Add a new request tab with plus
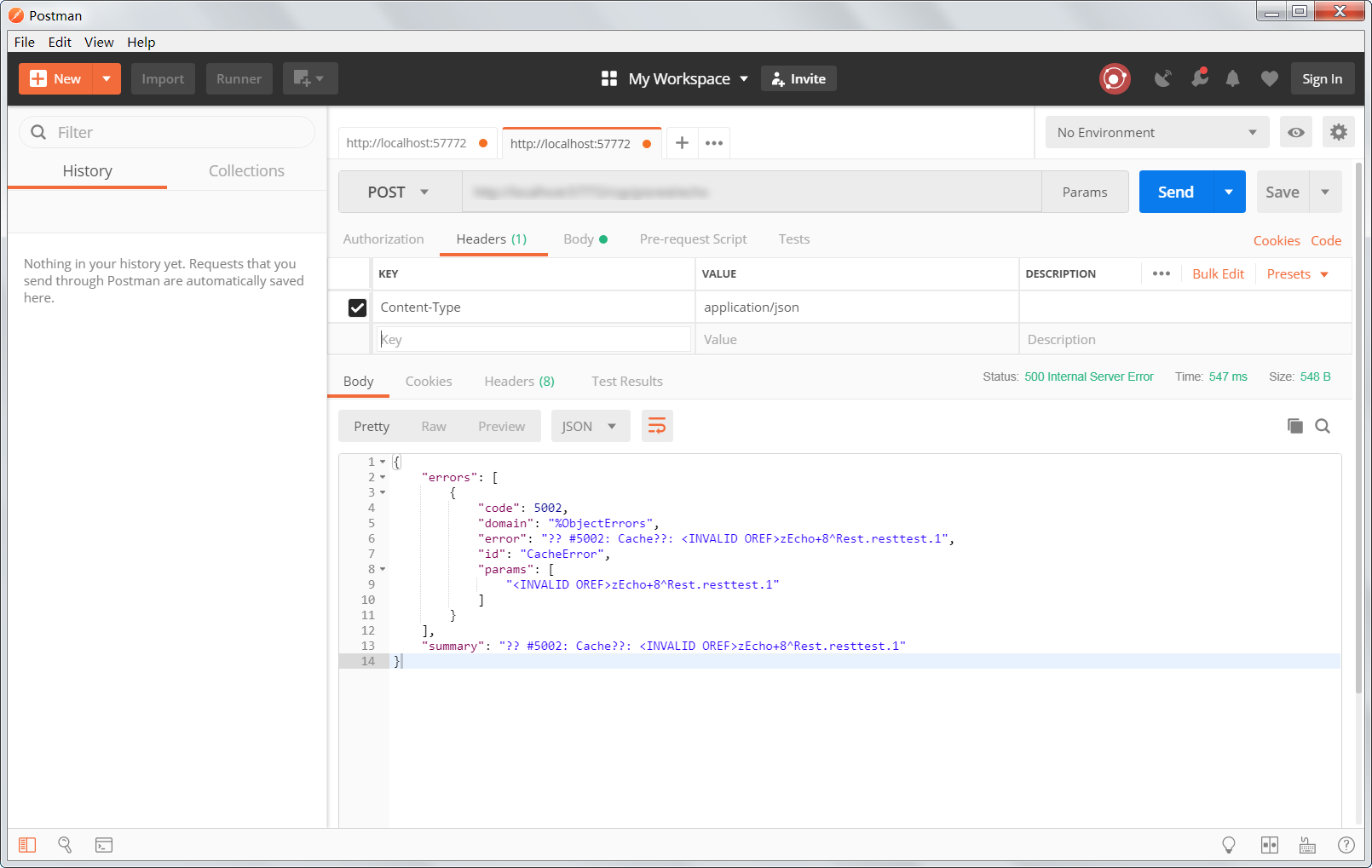Image resolution: width=1372 pixels, height=868 pixels. [x=682, y=143]
